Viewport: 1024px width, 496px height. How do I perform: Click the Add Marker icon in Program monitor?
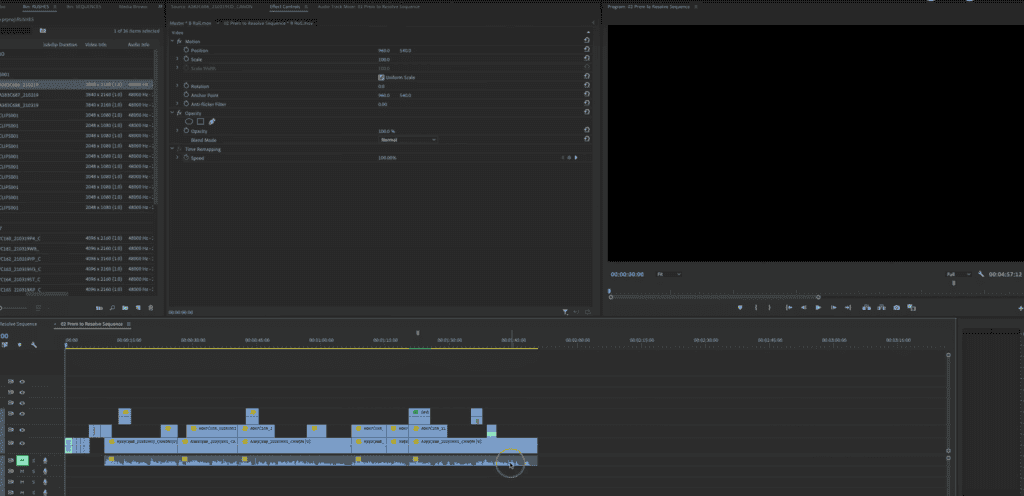[740, 307]
